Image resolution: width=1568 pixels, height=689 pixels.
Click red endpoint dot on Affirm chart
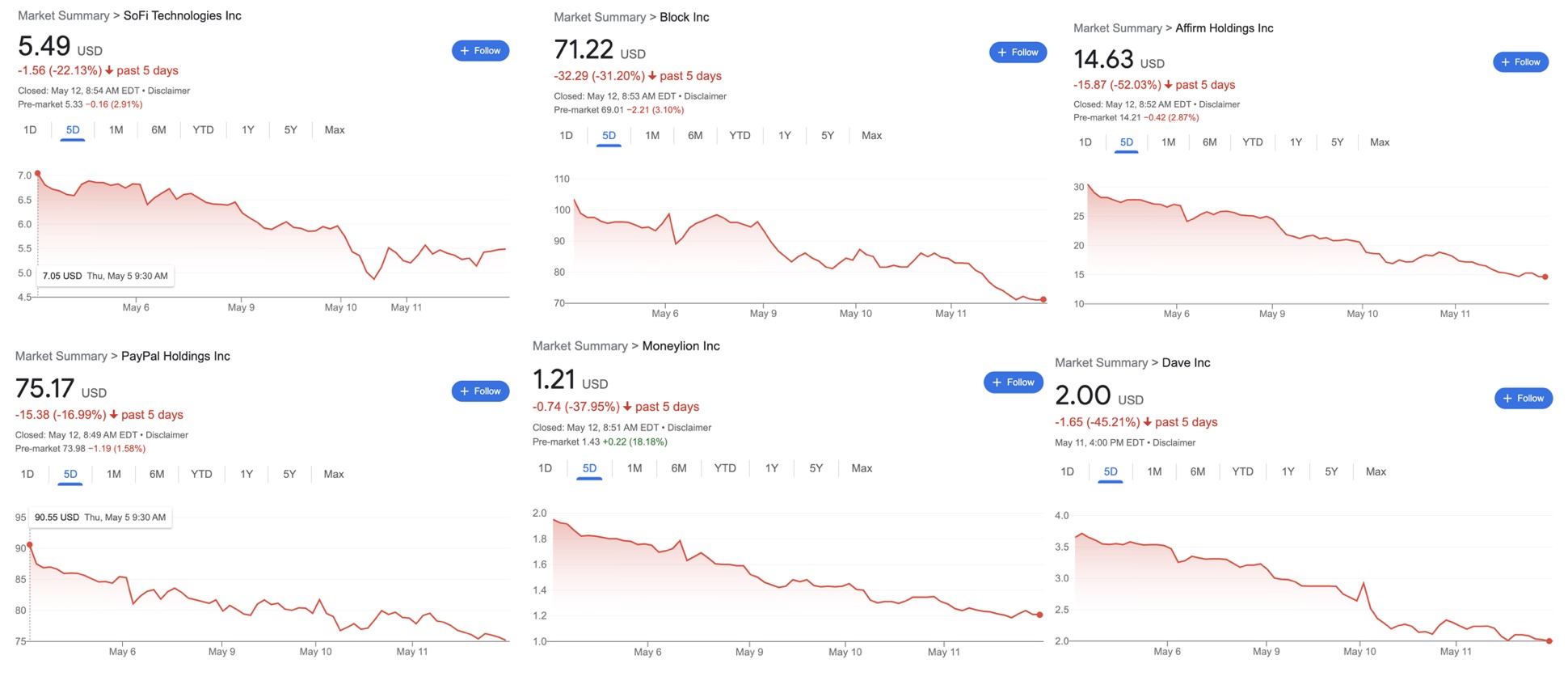1545,277
